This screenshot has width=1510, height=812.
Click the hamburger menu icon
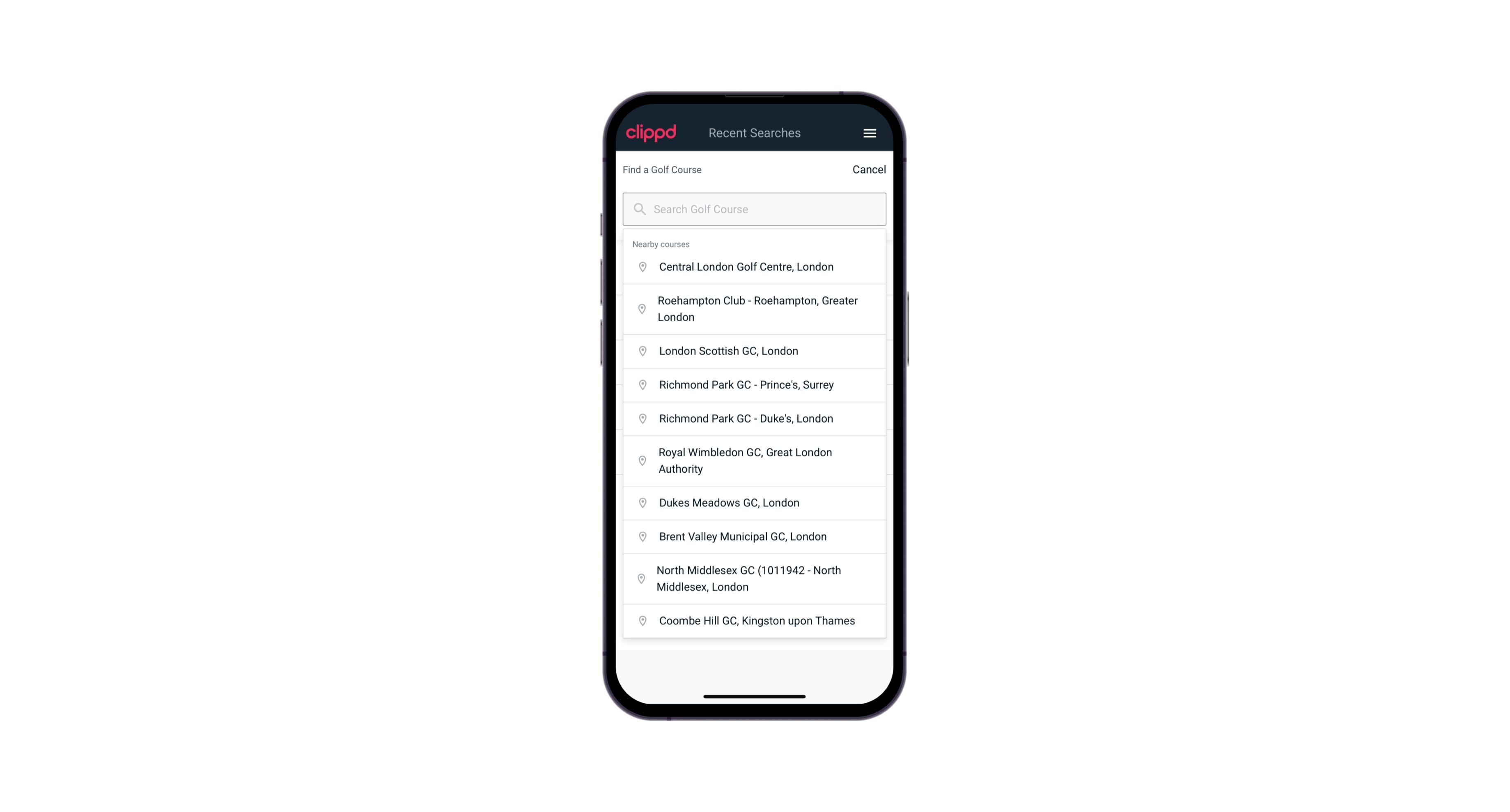(869, 133)
